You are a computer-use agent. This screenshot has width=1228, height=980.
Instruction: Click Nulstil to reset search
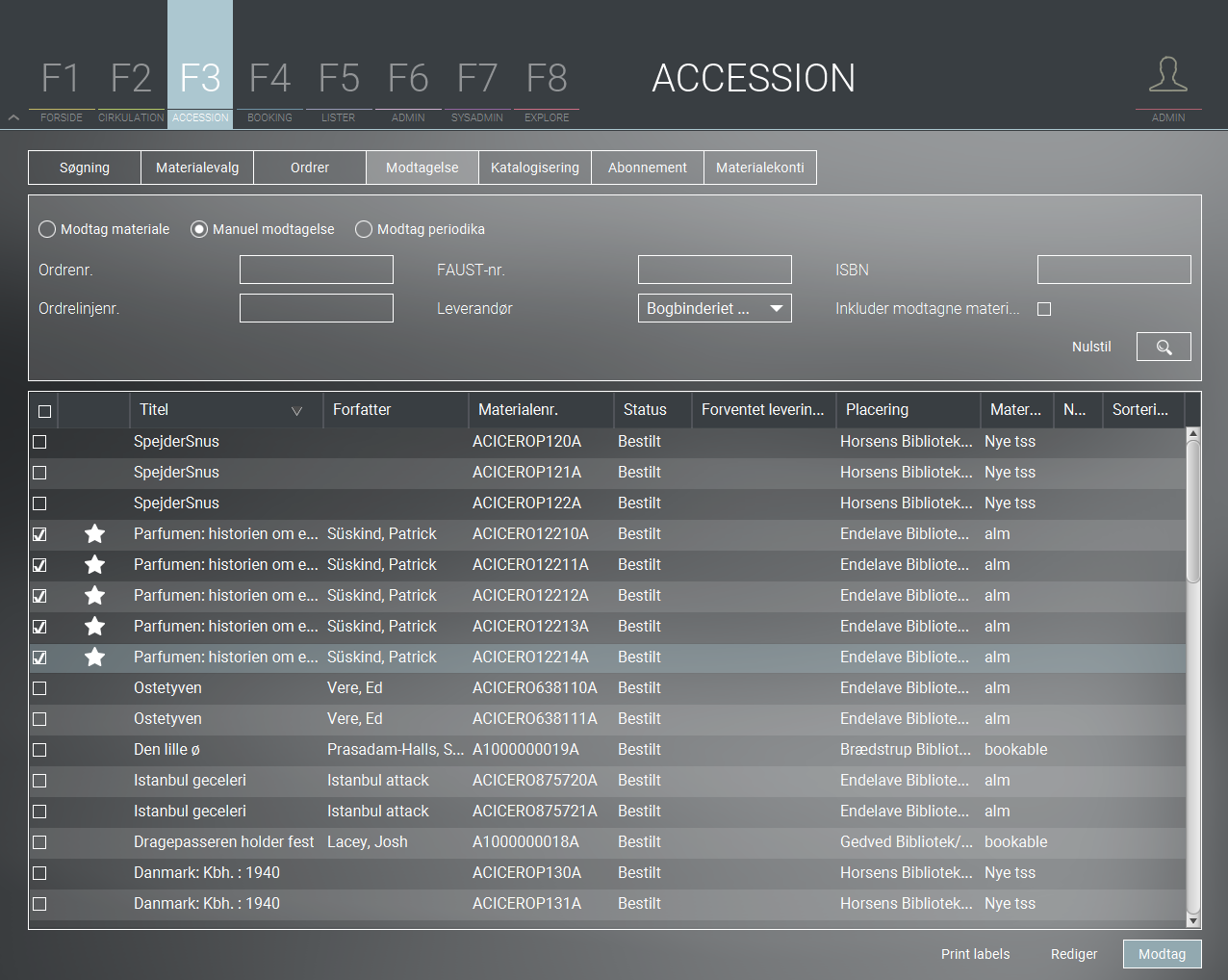(x=1091, y=347)
